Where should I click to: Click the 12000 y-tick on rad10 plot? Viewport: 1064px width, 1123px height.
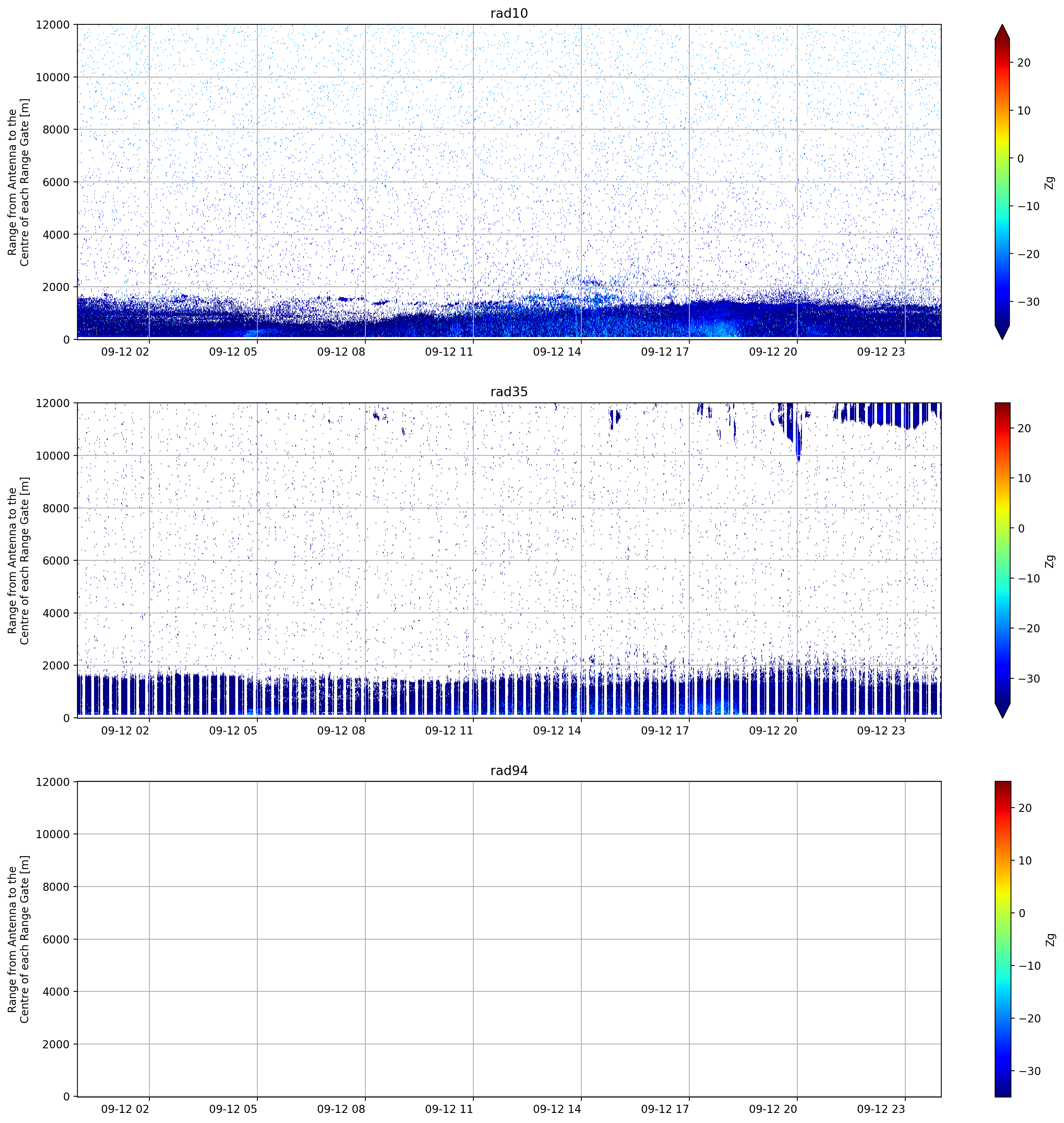[x=53, y=24]
